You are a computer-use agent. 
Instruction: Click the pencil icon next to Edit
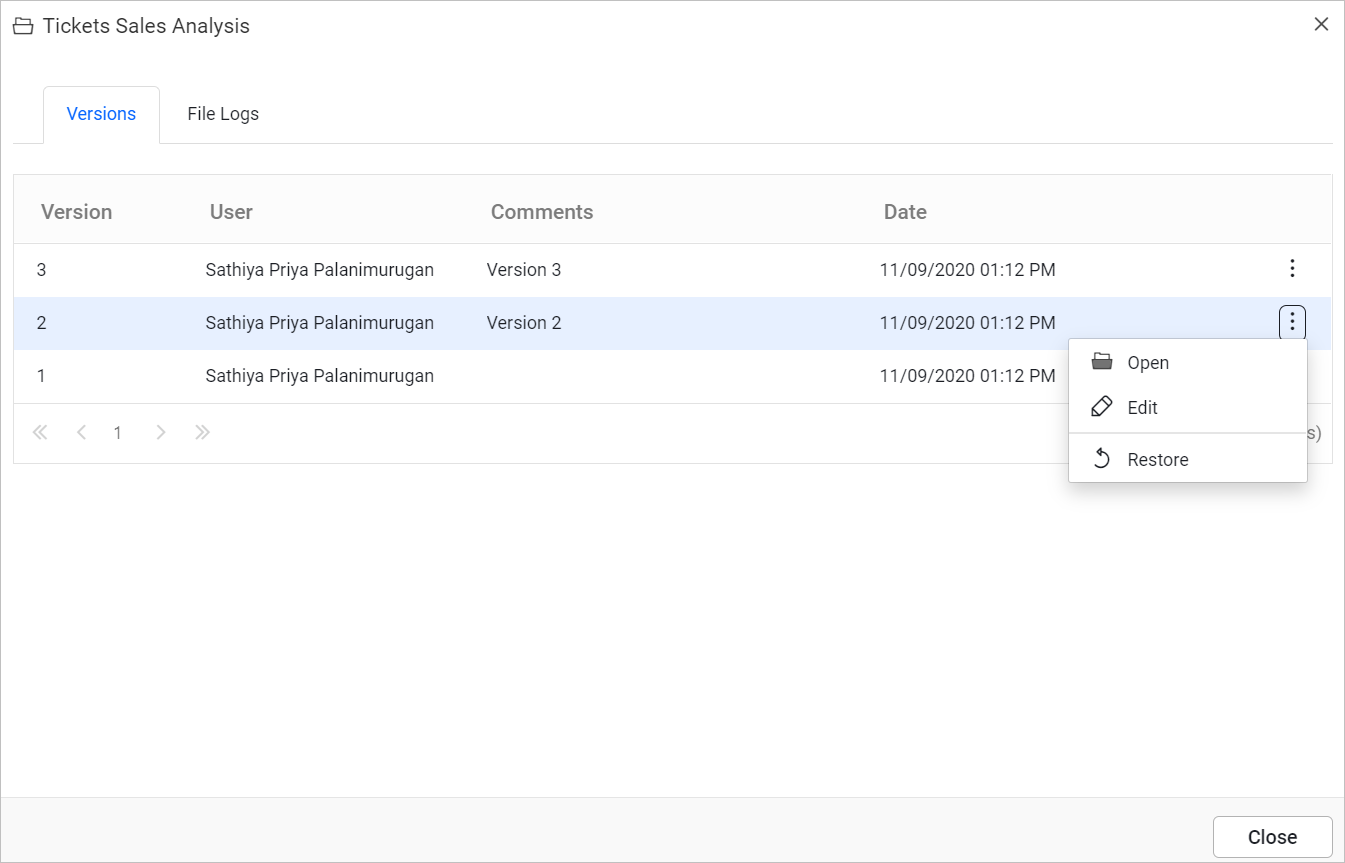1101,406
